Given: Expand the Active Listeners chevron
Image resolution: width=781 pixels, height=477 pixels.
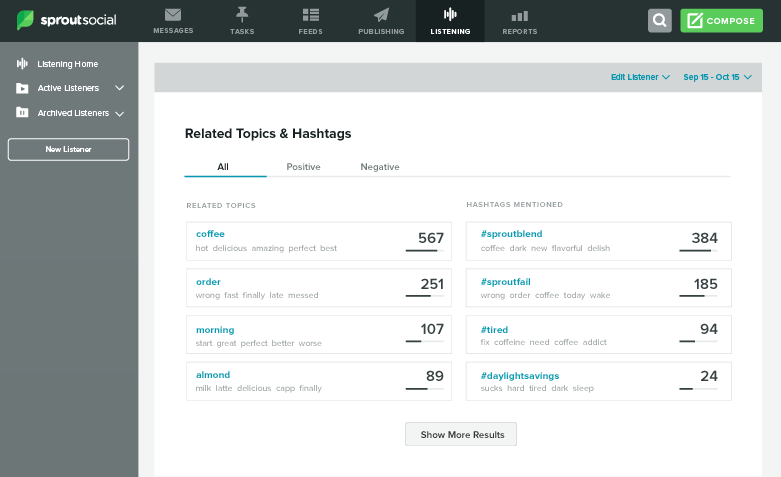Looking at the screenshot, I should click(x=120, y=88).
